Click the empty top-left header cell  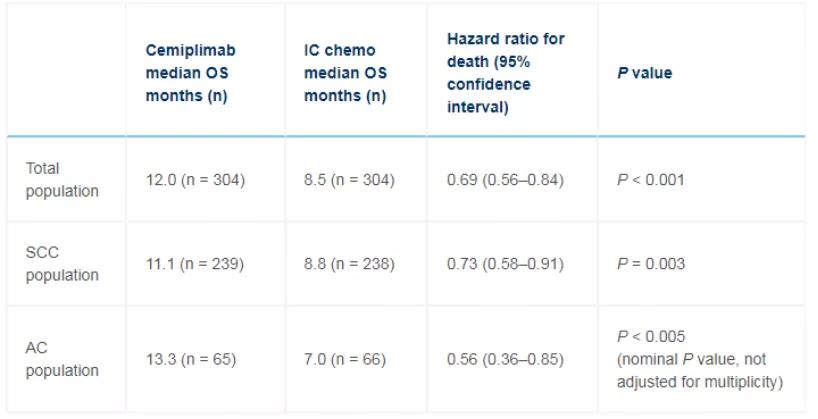[x=66, y=72]
